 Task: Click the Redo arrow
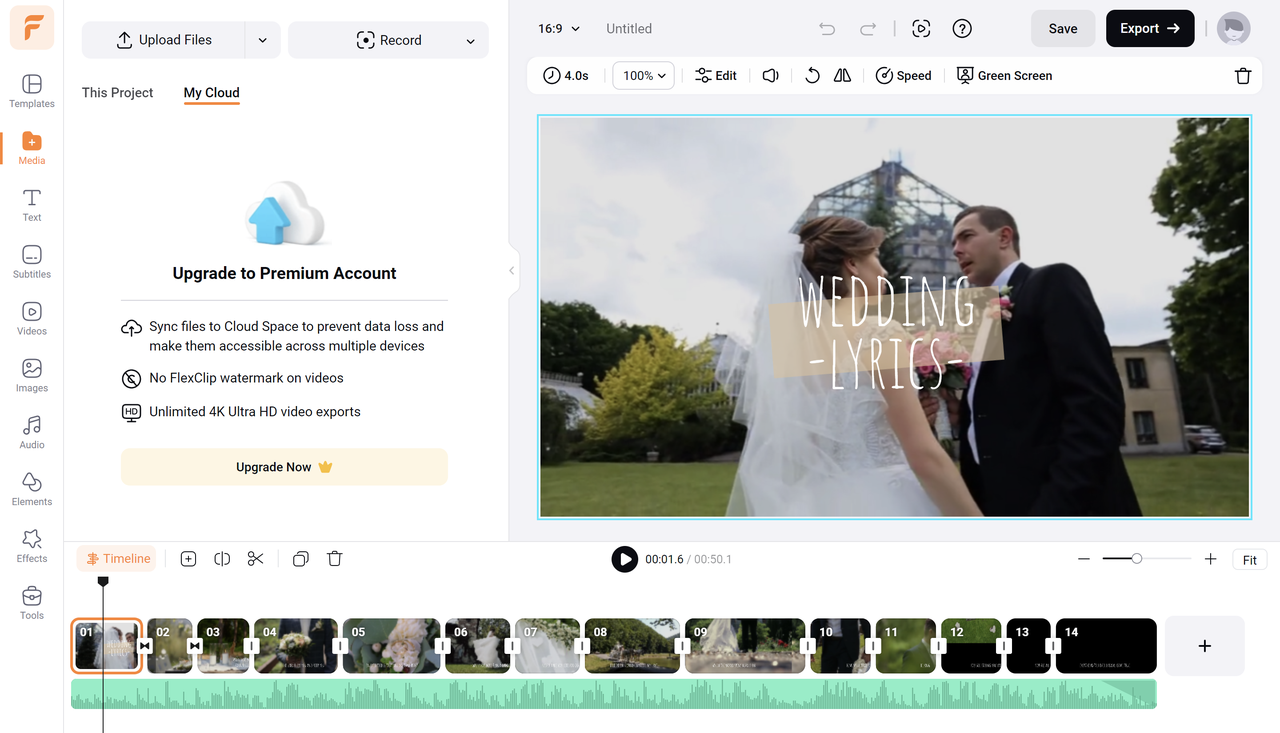(x=868, y=29)
